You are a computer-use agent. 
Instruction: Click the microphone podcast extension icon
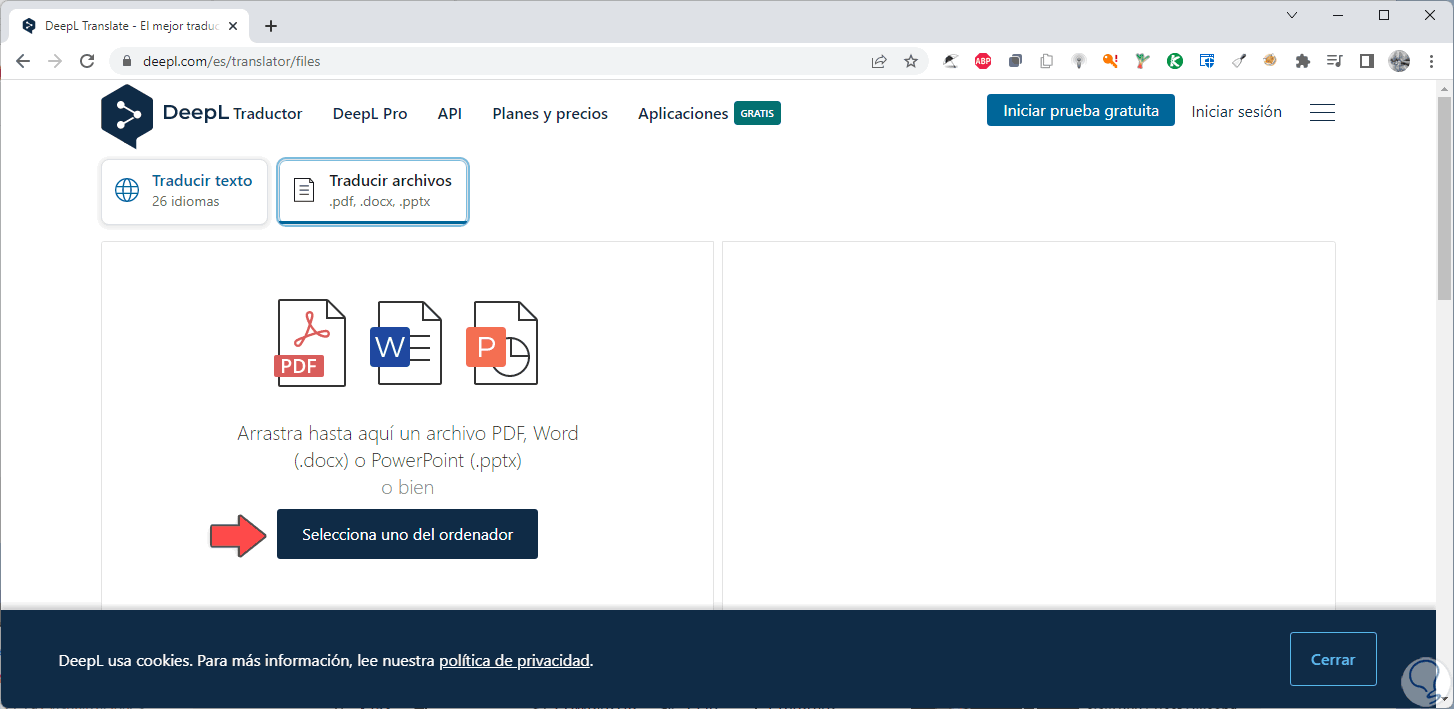pos(1079,61)
